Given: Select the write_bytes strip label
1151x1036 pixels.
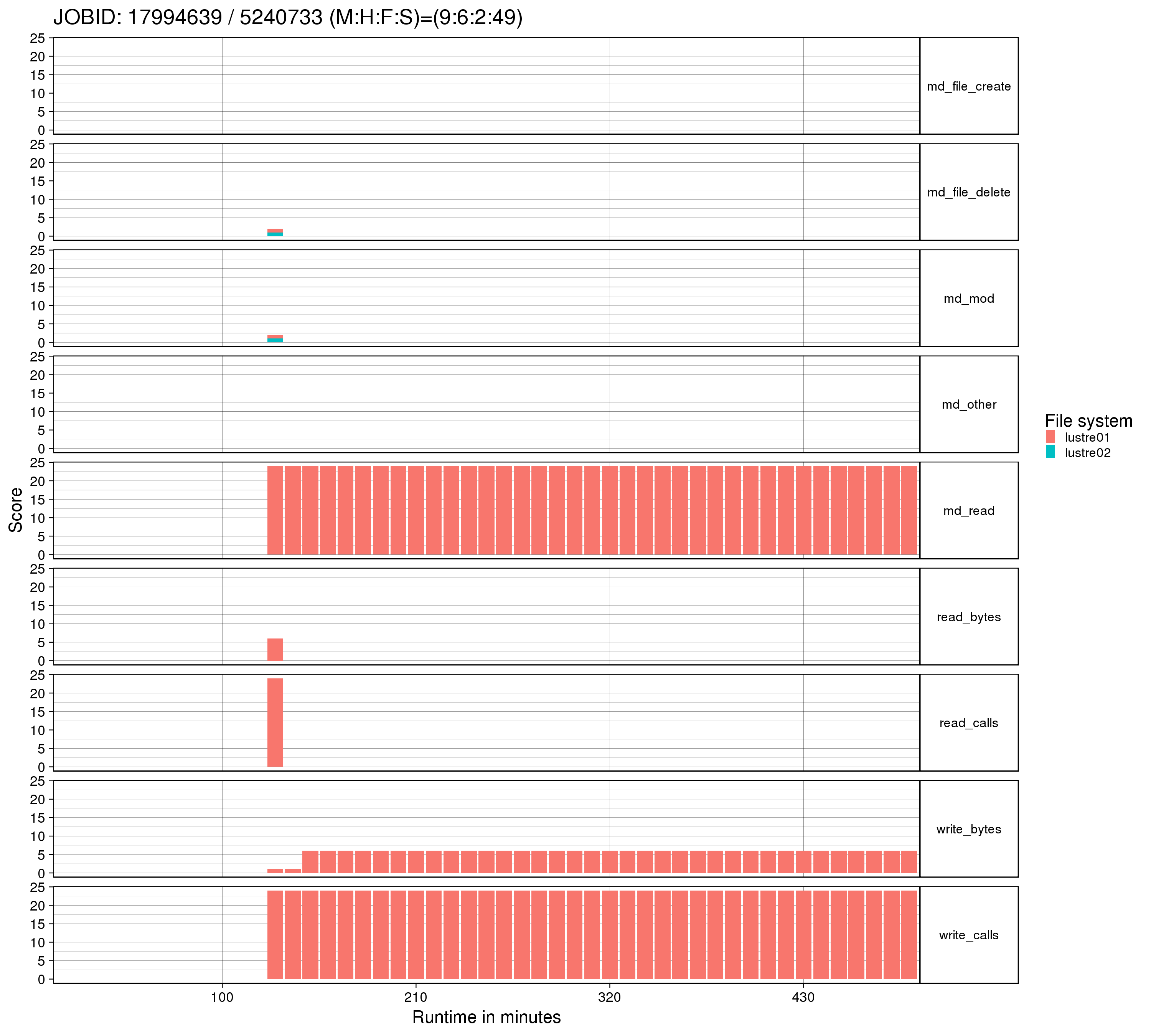Looking at the screenshot, I should coord(968,829).
